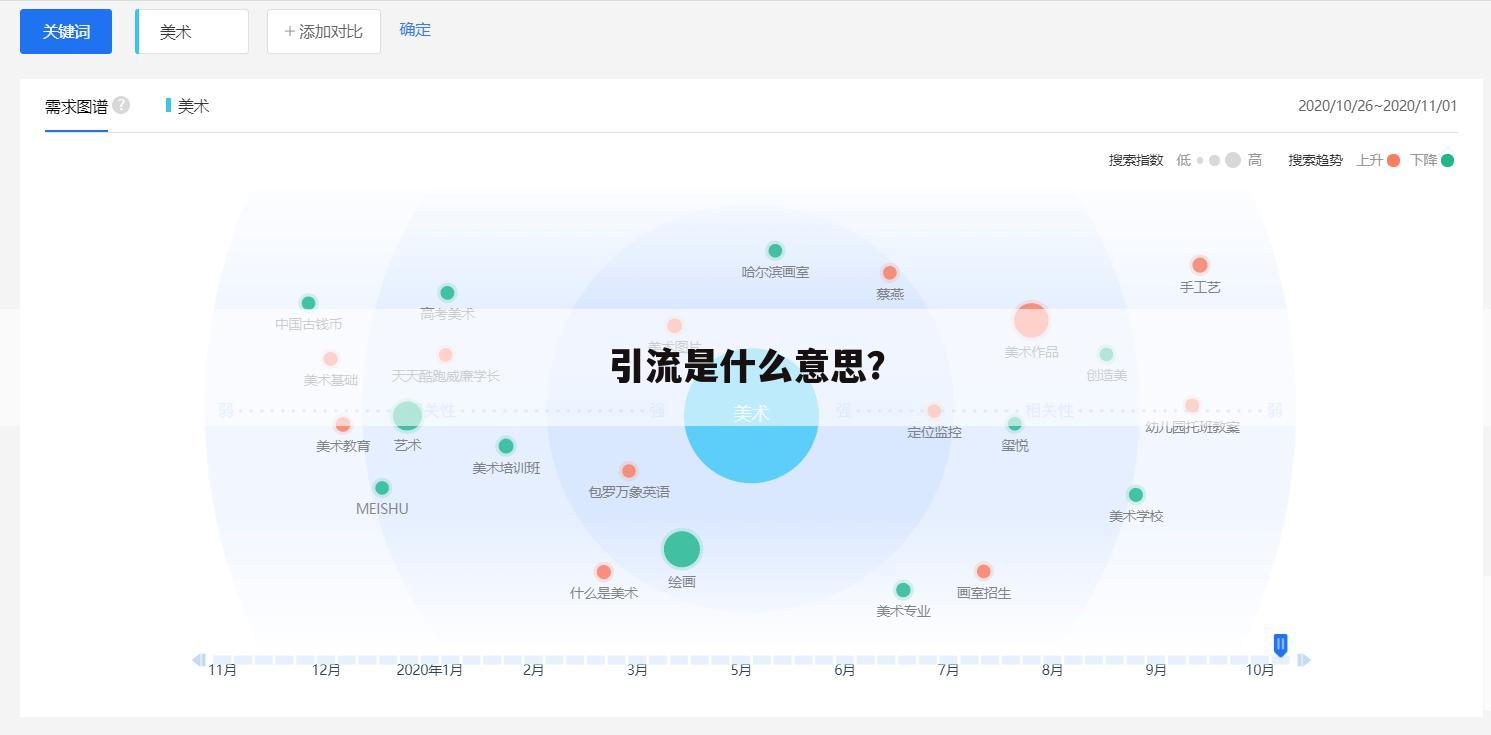Click the 手工艺 node
Viewport: 1491px width, 735px height.
[1200, 265]
